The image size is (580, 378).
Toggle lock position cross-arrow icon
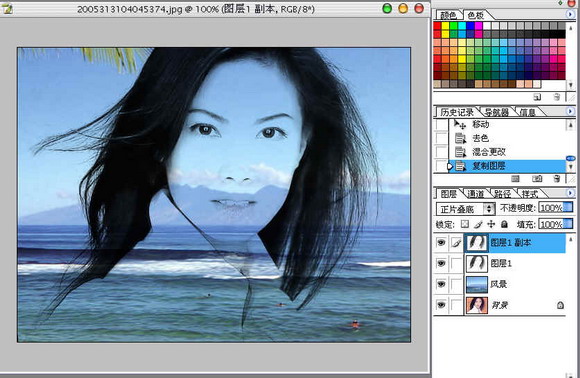tap(491, 225)
